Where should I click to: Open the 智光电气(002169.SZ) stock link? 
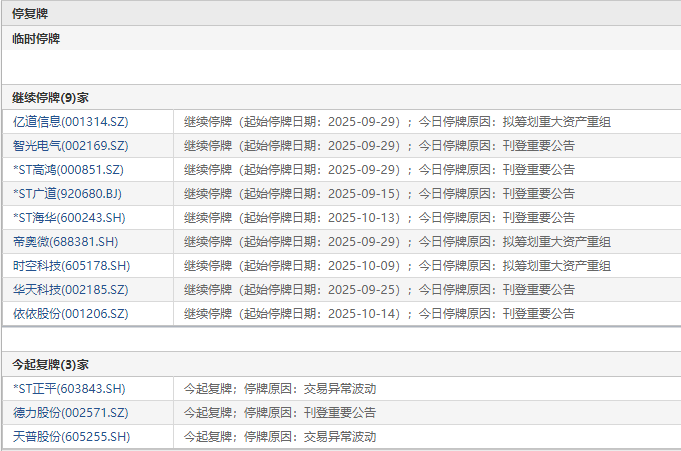pyautogui.click(x=71, y=146)
